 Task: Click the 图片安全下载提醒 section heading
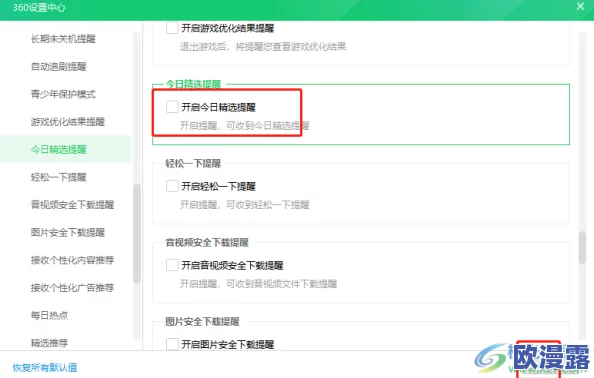coord(202,322)
